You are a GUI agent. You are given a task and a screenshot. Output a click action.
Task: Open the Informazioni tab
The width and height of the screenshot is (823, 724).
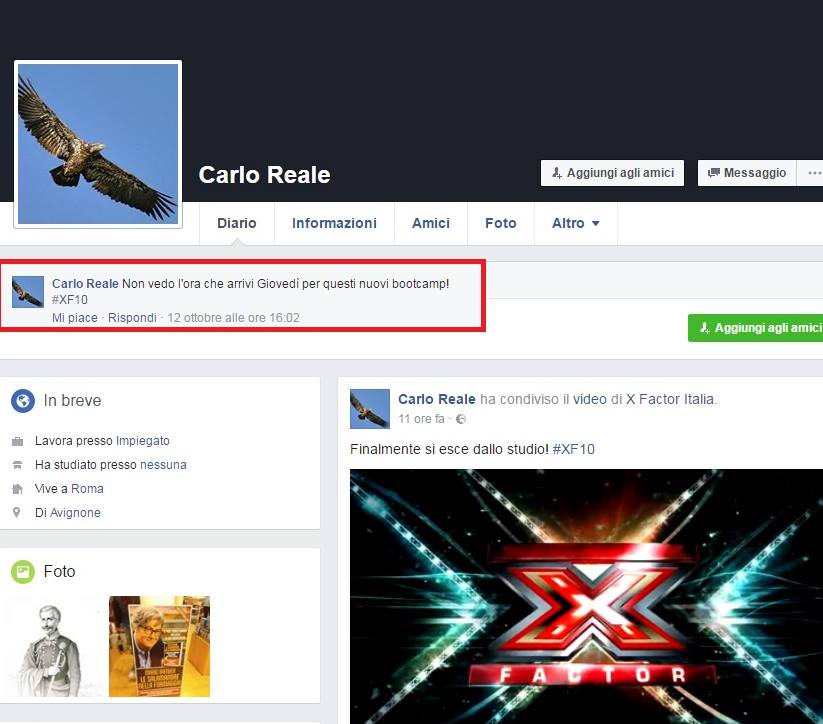coord(334,223)
